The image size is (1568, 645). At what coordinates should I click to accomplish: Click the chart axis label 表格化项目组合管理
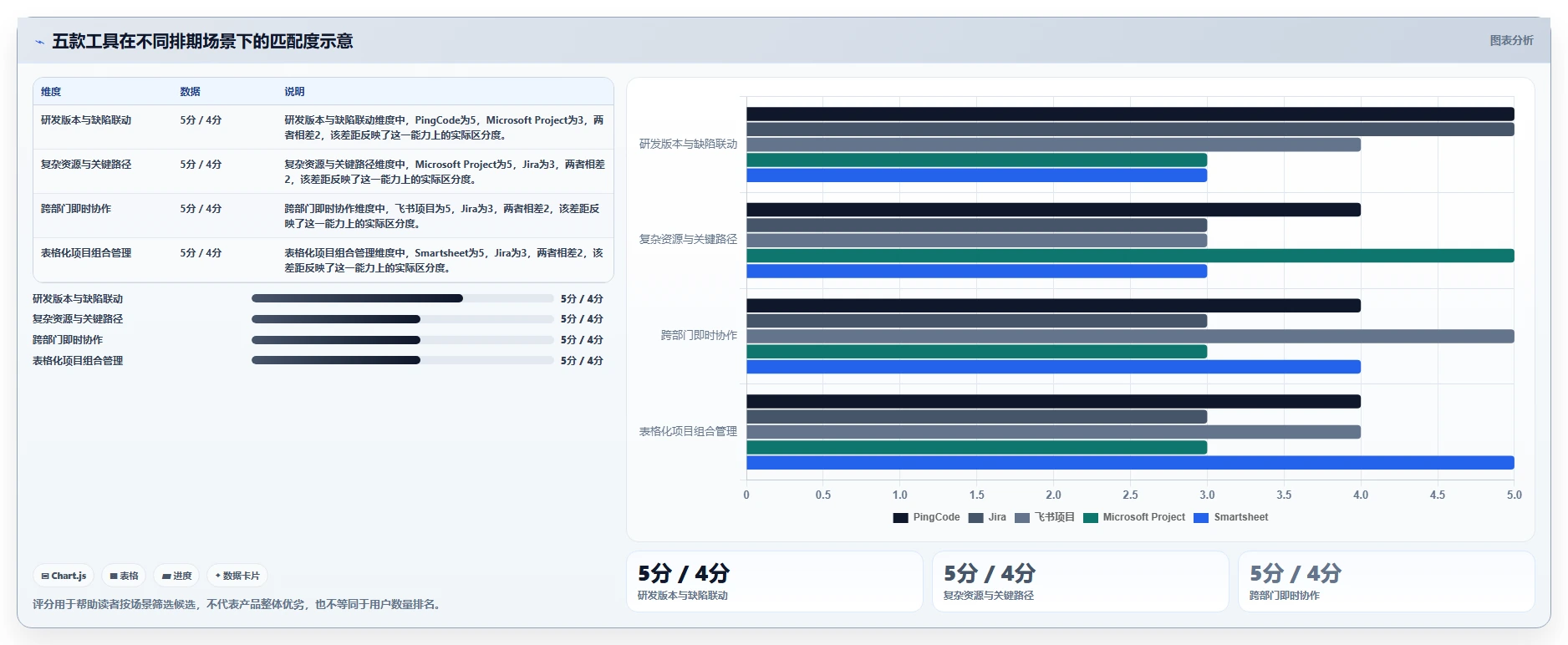688,432
